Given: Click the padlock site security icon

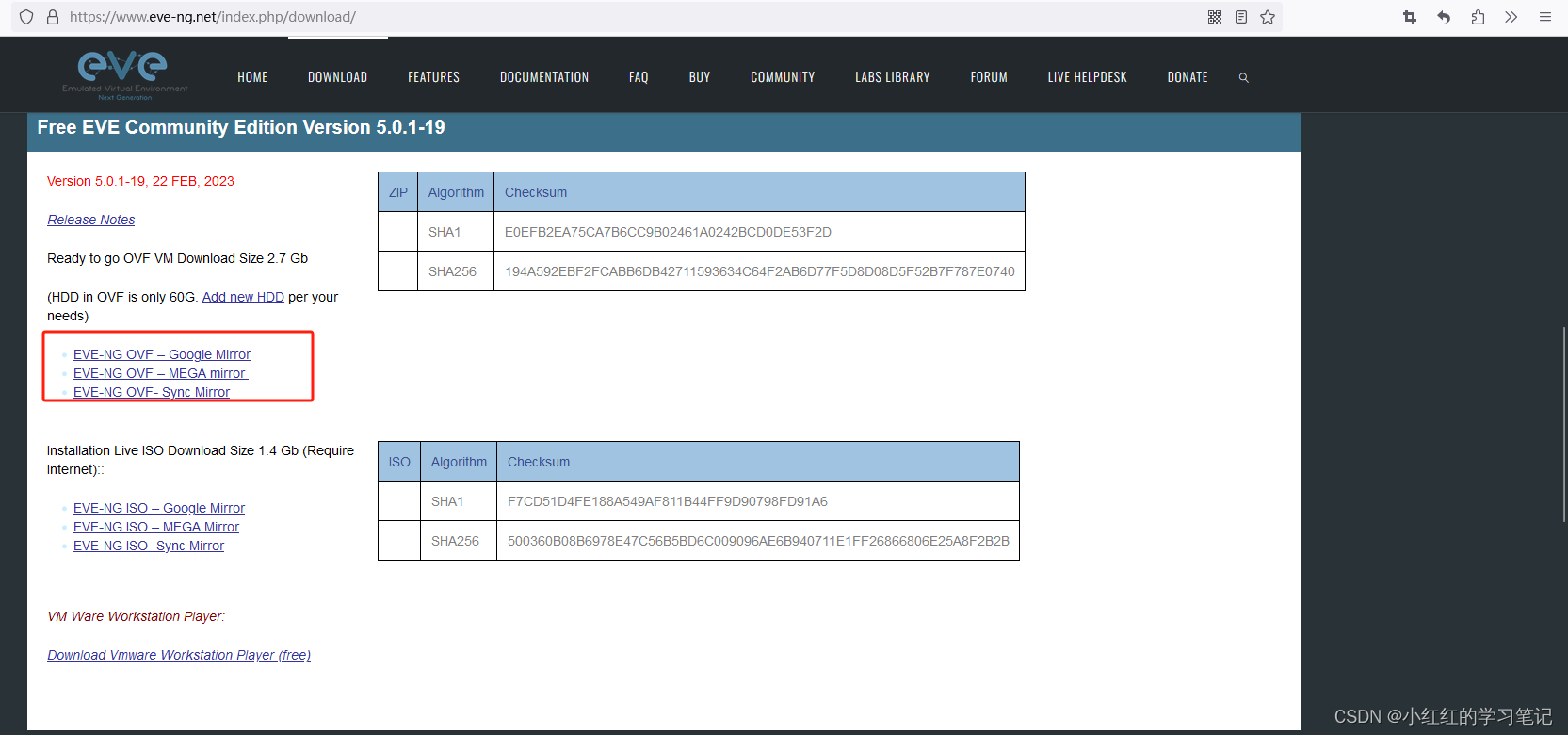Looking at the screenshot, I should 53,17.
